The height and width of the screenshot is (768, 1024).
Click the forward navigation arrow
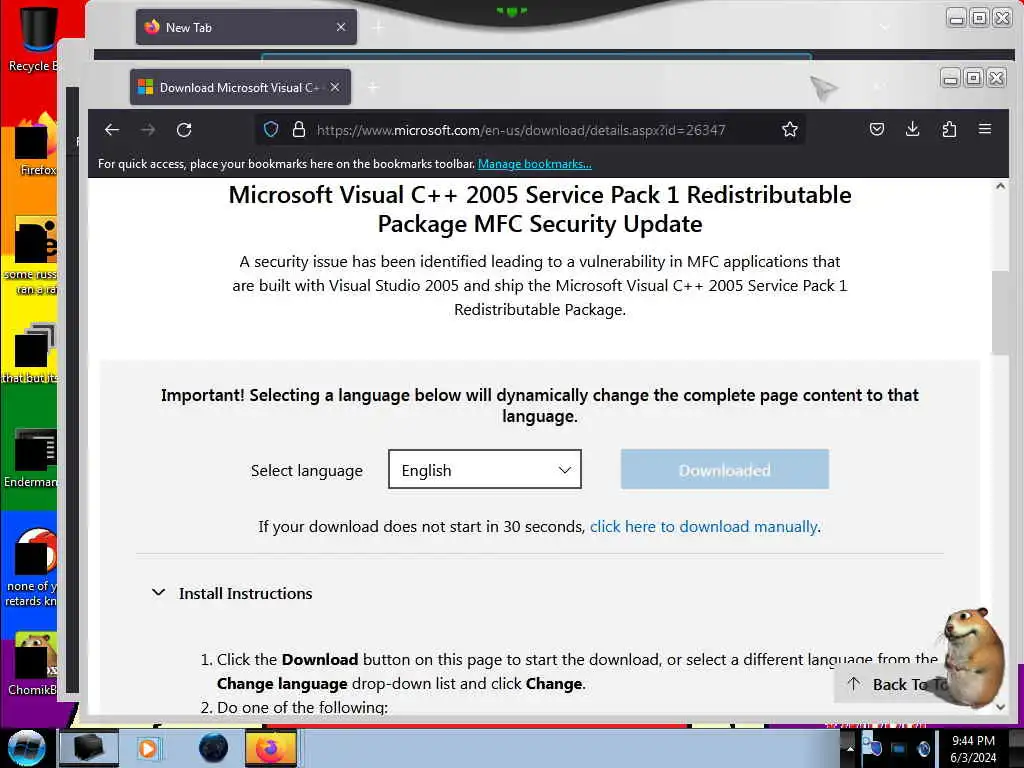point(148,130)
